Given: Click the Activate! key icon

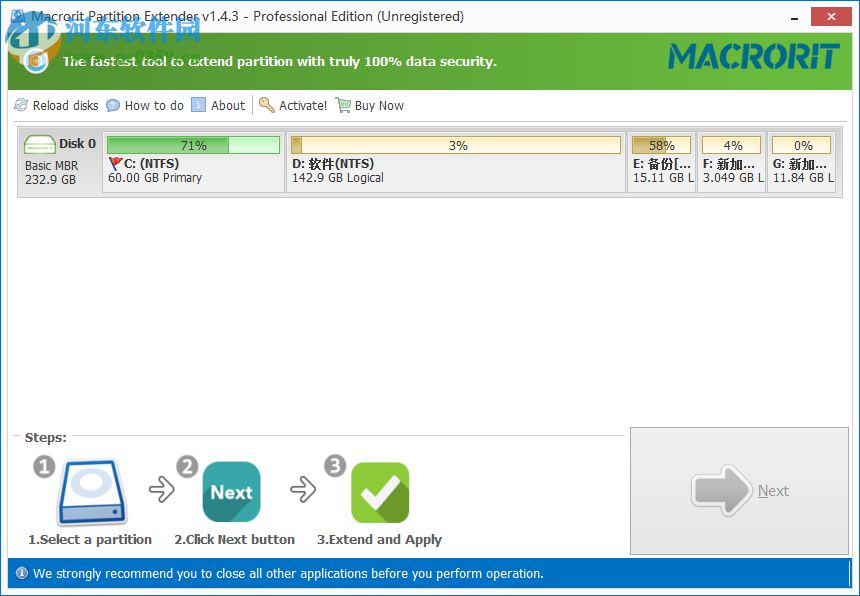Looking at the screenshot, I should coord(265,105).
